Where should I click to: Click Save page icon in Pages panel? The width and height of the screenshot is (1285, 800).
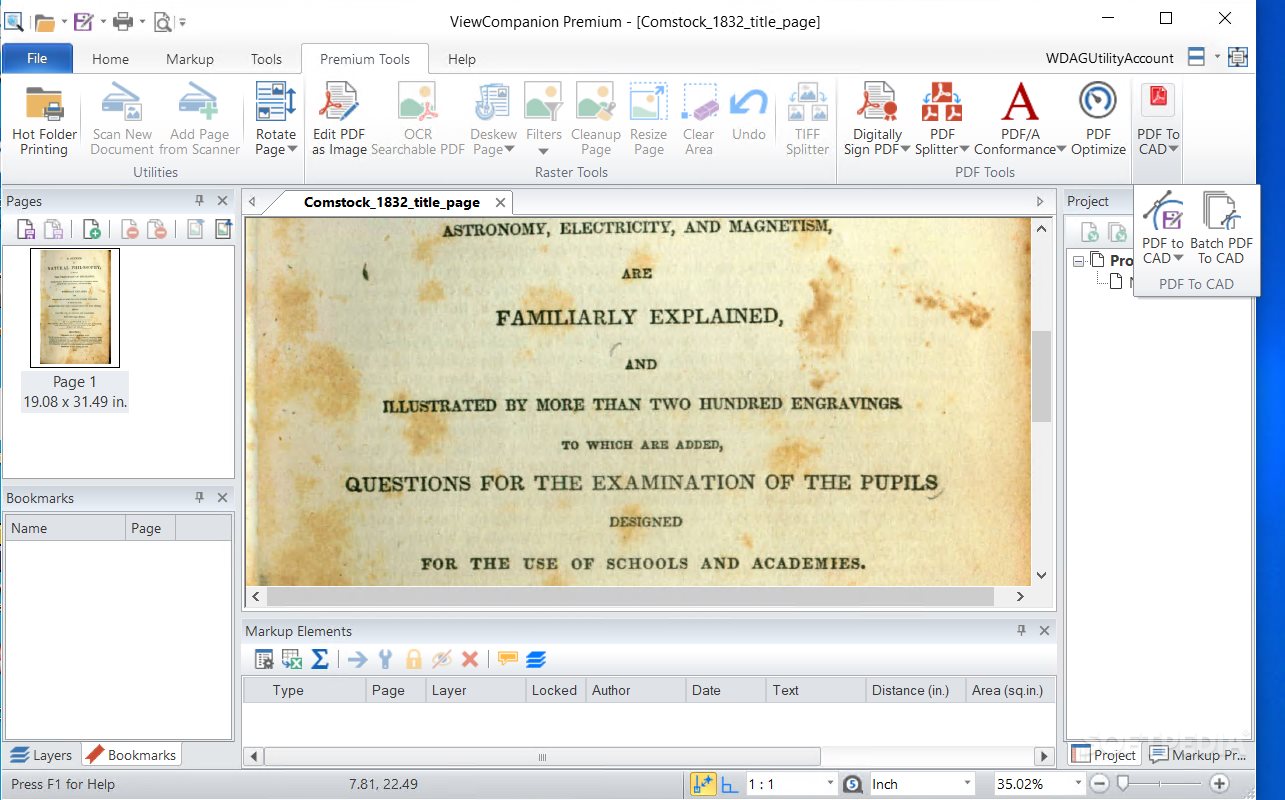point(26,229)
